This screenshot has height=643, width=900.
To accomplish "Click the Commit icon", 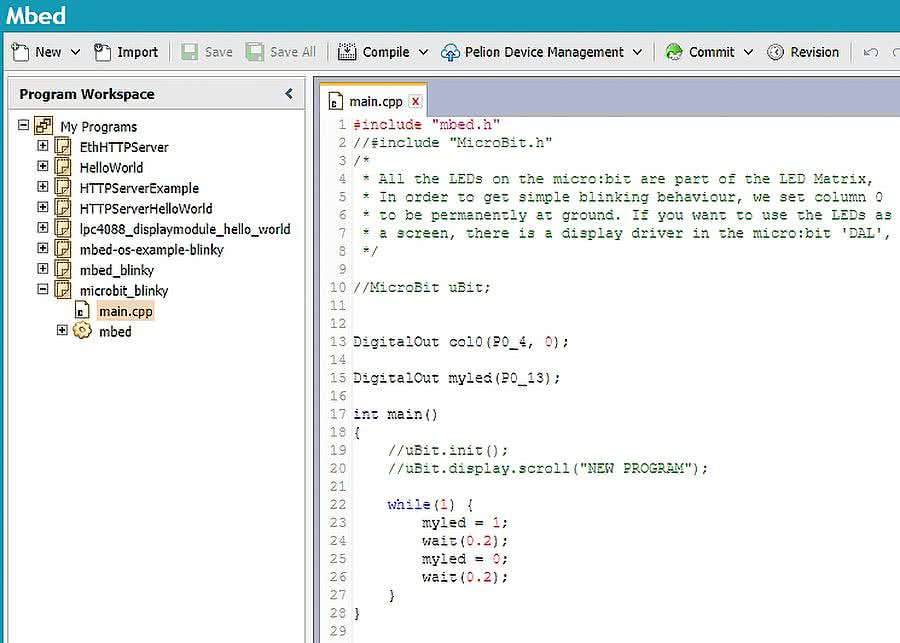I will pyautogui.click(x=674, y=52).
